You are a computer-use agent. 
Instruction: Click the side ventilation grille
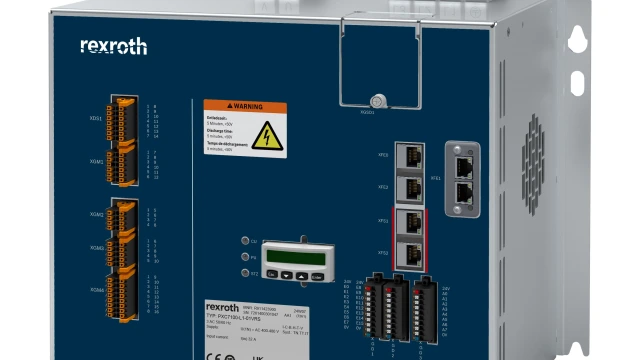tap(533, 165)
